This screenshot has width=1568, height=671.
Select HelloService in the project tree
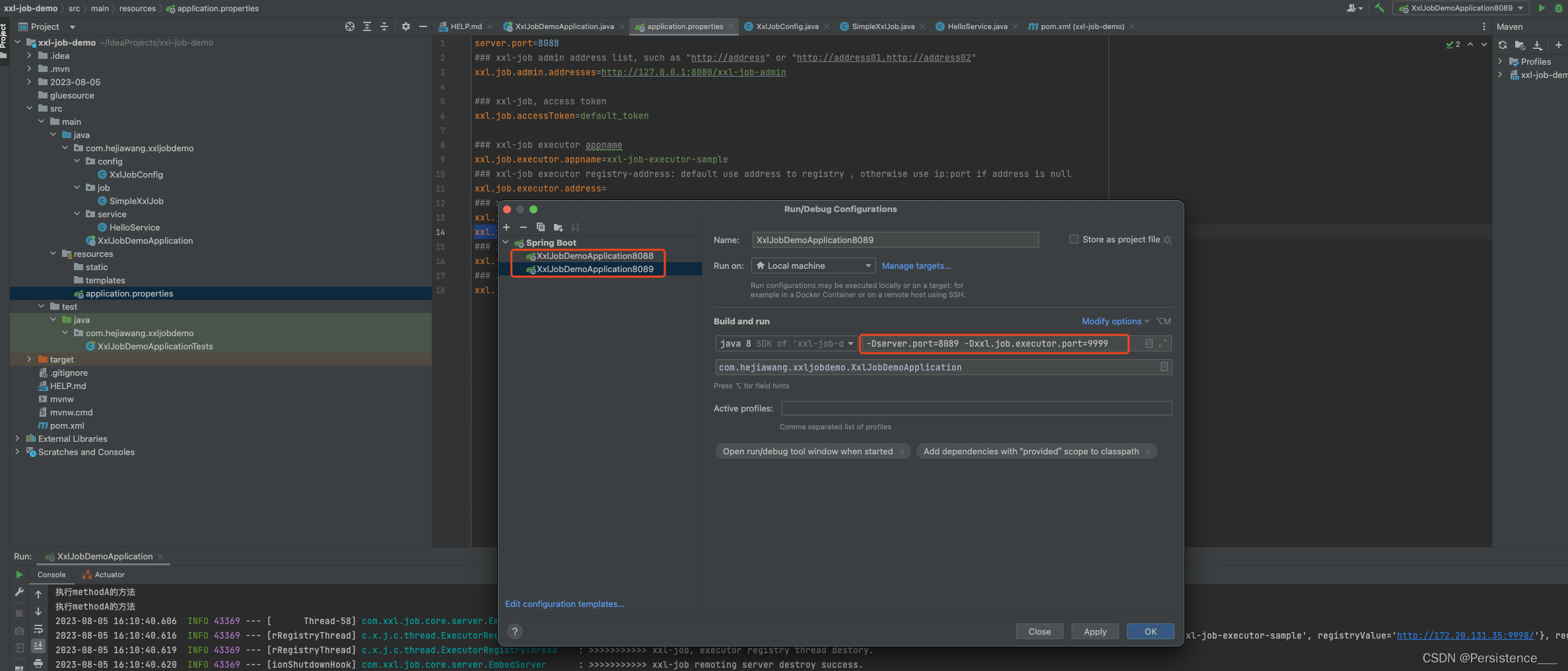[135, 227]
